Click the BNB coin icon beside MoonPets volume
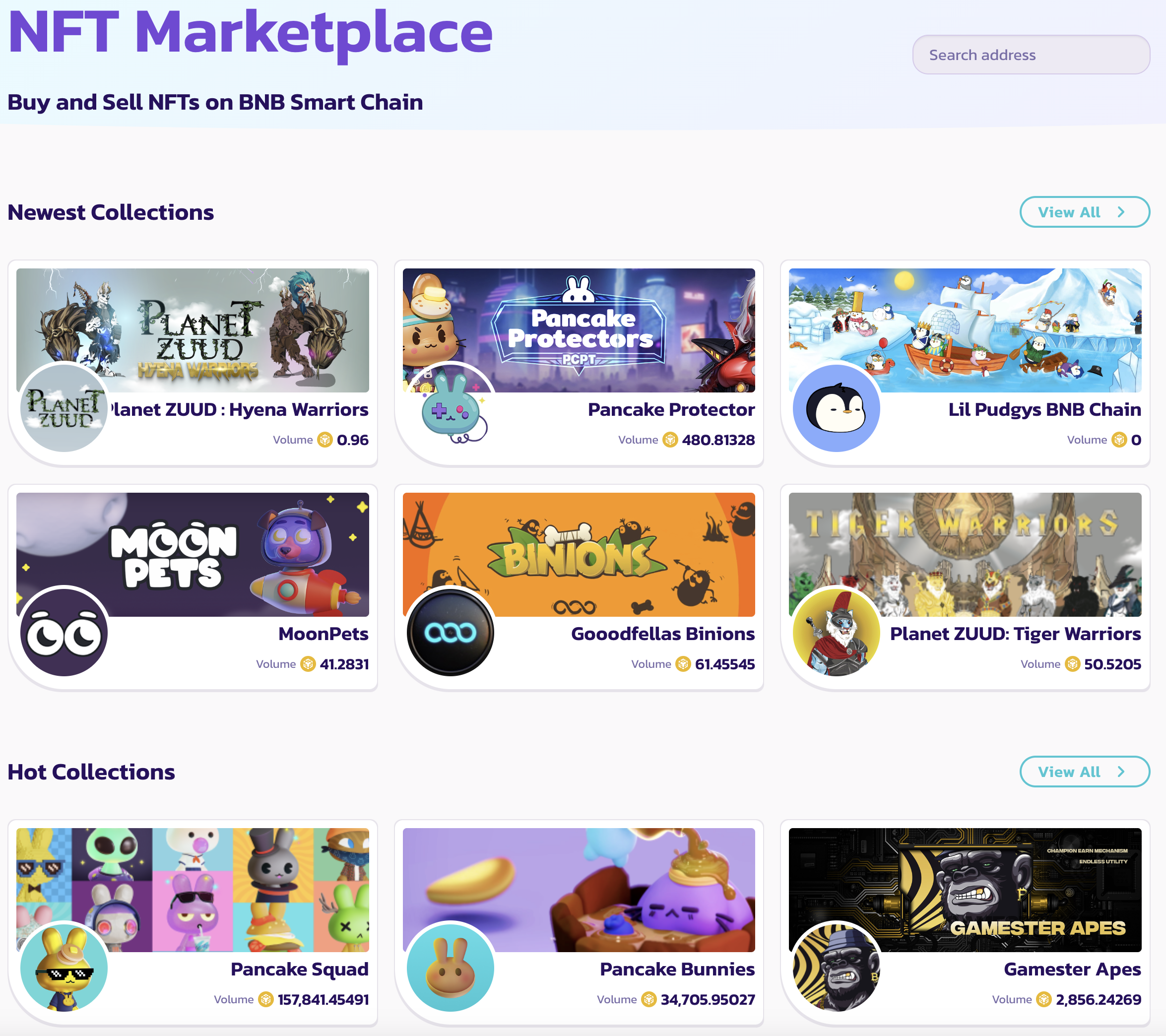 point(308,664)
